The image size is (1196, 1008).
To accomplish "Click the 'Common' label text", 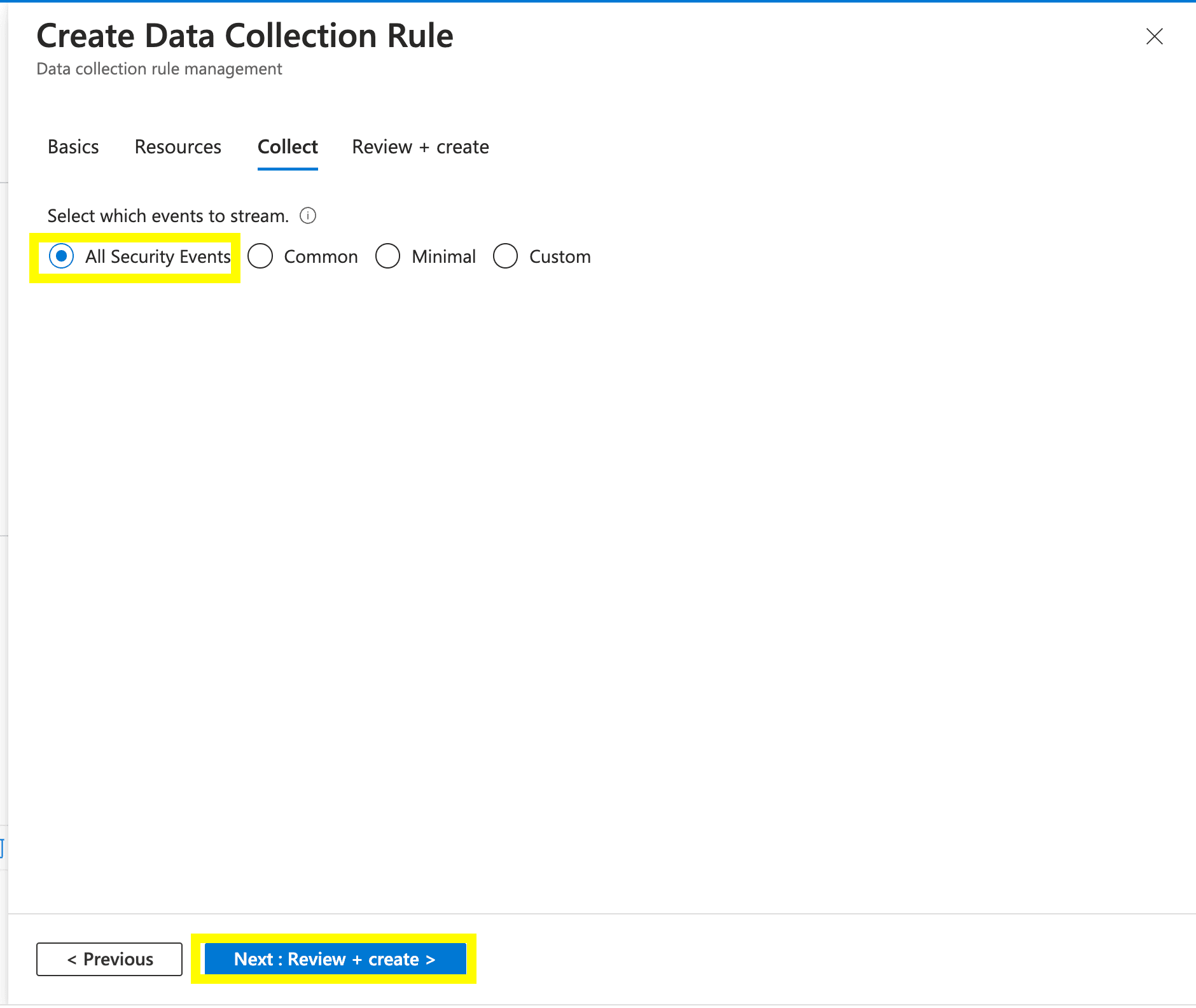I will coord(321,256).
